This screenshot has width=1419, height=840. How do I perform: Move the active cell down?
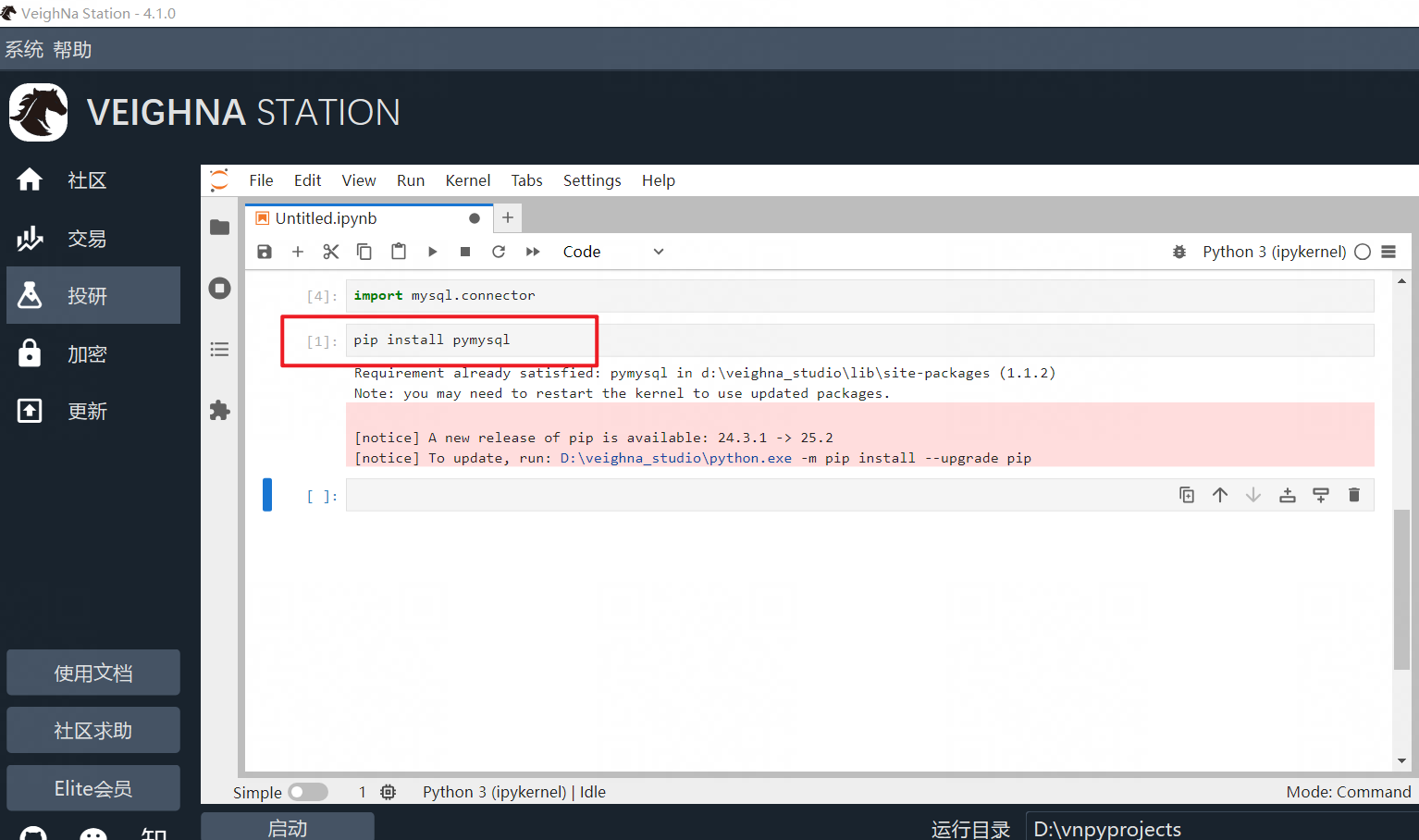coord(1253,495)
